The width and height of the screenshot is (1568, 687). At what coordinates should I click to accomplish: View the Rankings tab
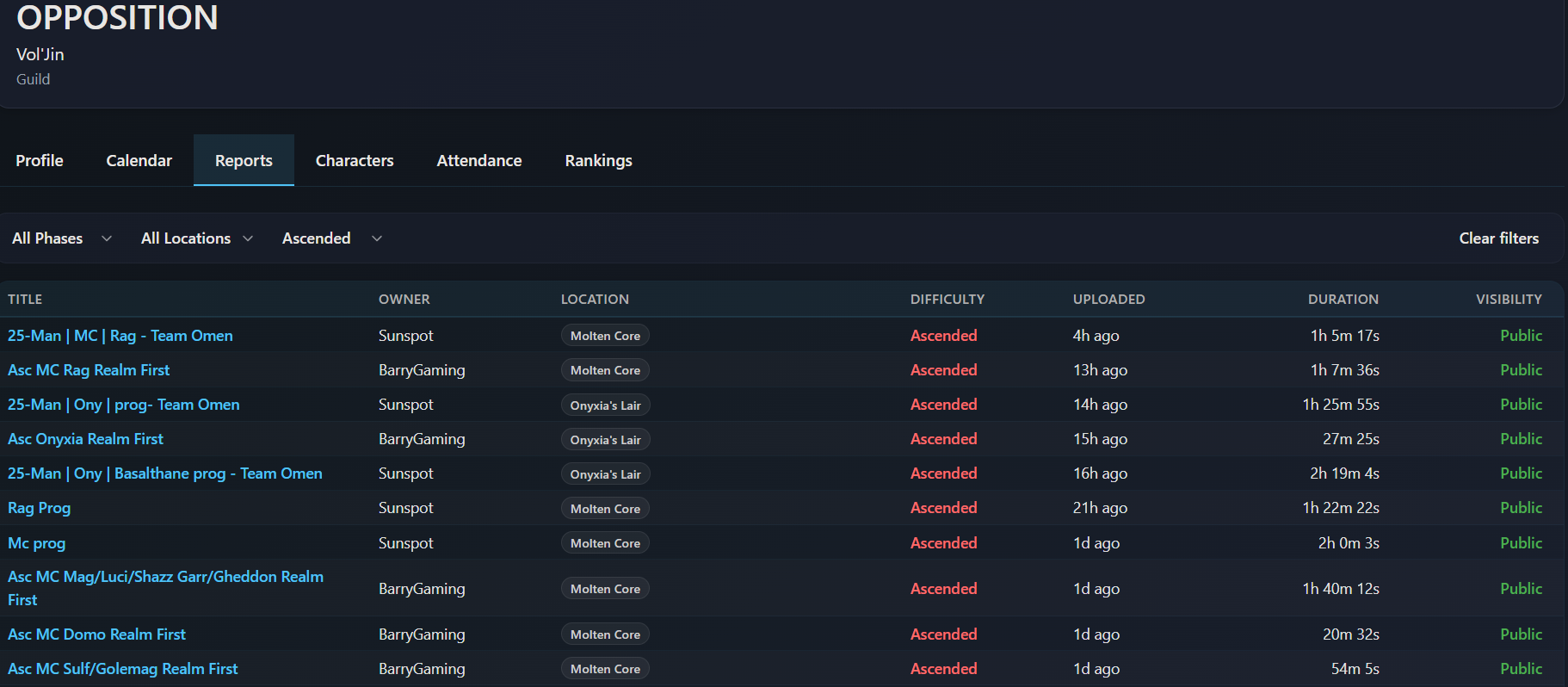[x=599, y=160]
